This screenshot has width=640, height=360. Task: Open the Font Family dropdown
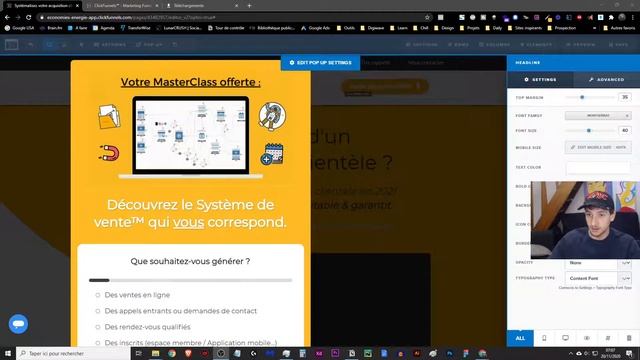coord(598,116)
